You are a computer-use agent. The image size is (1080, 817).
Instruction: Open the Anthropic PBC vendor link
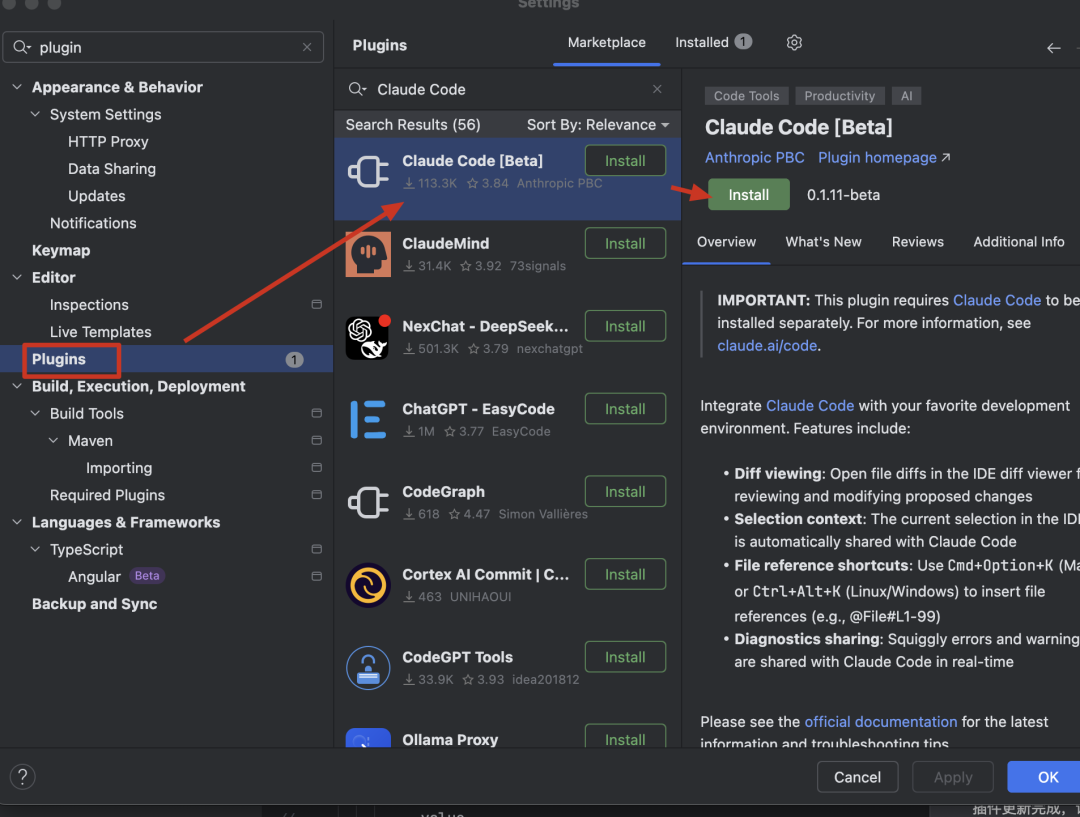754,158
